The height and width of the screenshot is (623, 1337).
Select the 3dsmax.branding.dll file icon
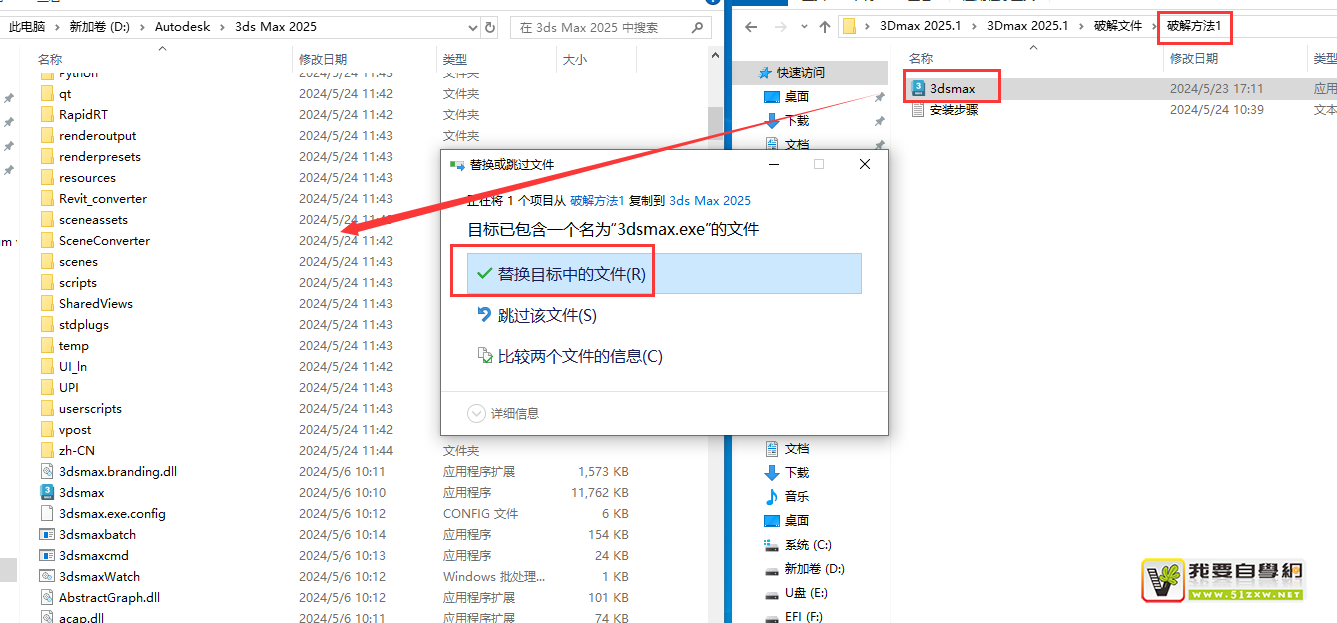point(47,471)
